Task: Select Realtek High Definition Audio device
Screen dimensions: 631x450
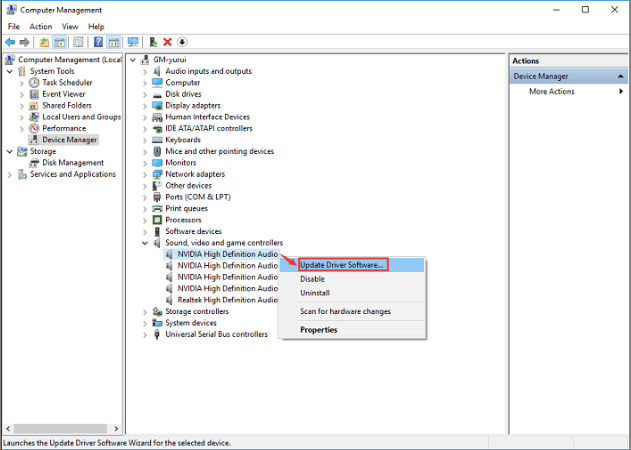Action: (227, 300)
